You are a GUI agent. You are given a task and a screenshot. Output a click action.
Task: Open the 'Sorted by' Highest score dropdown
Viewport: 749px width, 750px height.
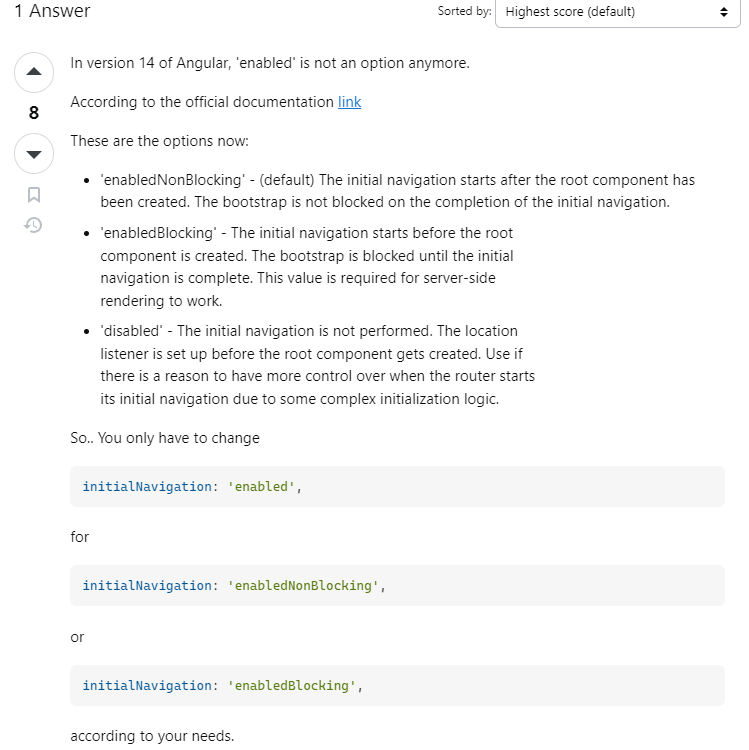[617, 11]
